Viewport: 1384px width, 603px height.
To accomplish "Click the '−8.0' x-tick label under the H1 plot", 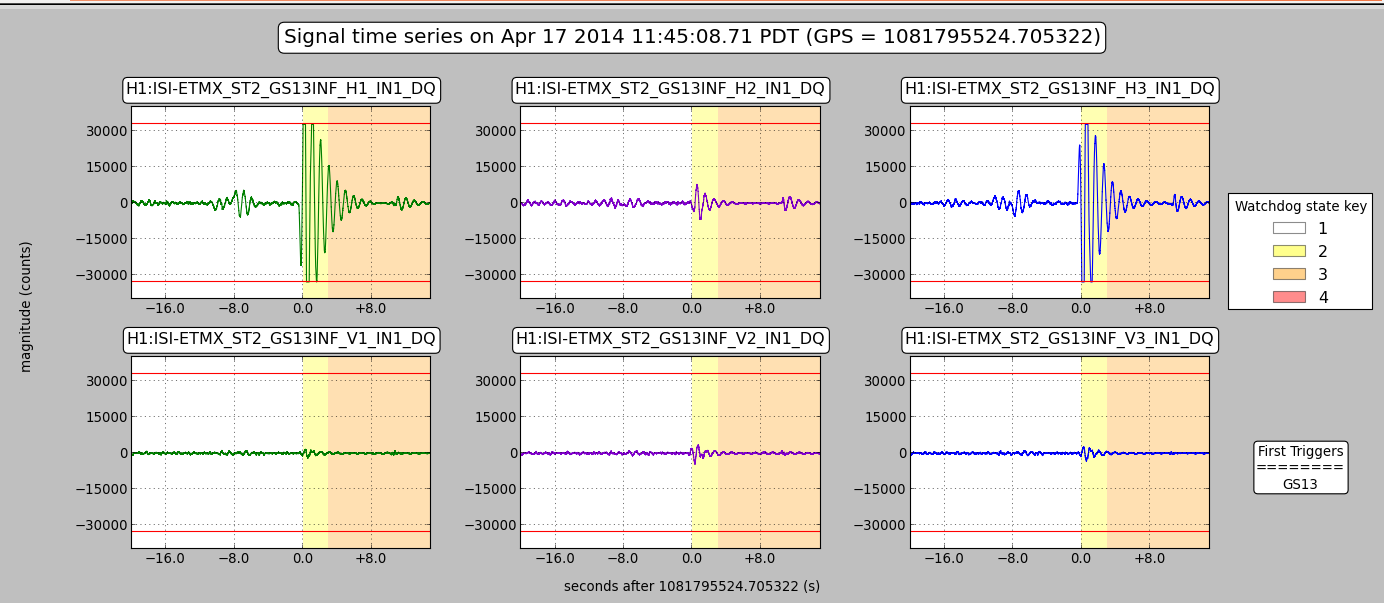I will click(x=233, y=309).
